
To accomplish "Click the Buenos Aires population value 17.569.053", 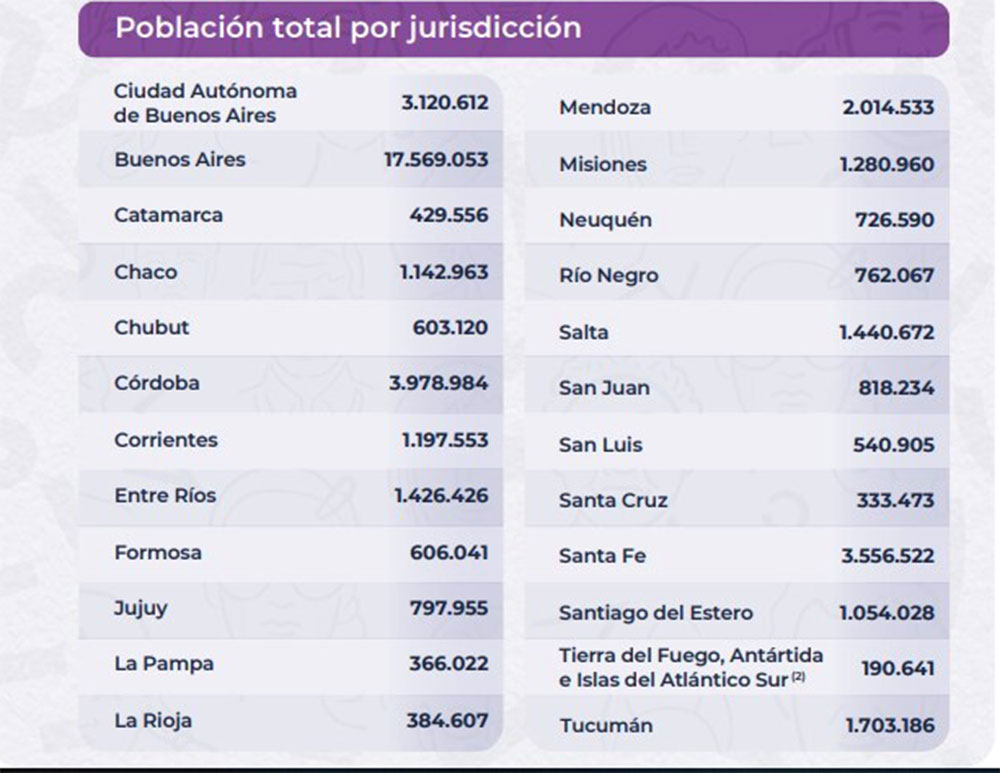I will (x=436, y=159).
